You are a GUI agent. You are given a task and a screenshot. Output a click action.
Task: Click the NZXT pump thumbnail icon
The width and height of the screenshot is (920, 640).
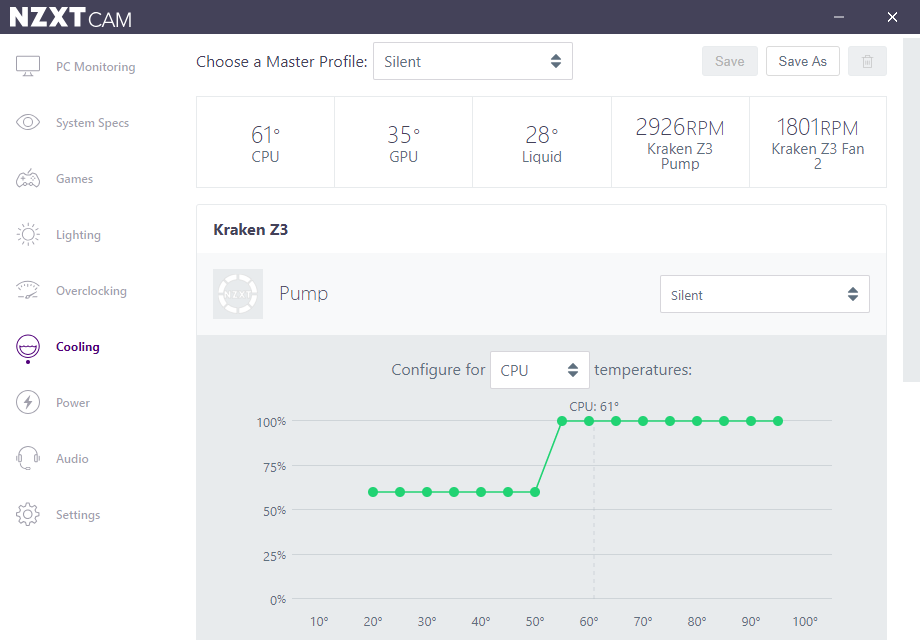tap(238, 294)
